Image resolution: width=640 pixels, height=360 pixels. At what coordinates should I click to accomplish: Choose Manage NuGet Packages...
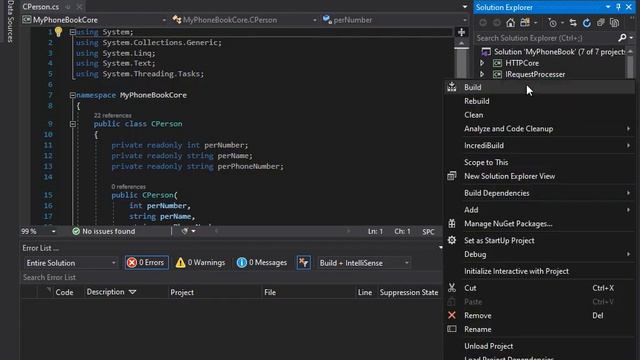click(540, 224)
